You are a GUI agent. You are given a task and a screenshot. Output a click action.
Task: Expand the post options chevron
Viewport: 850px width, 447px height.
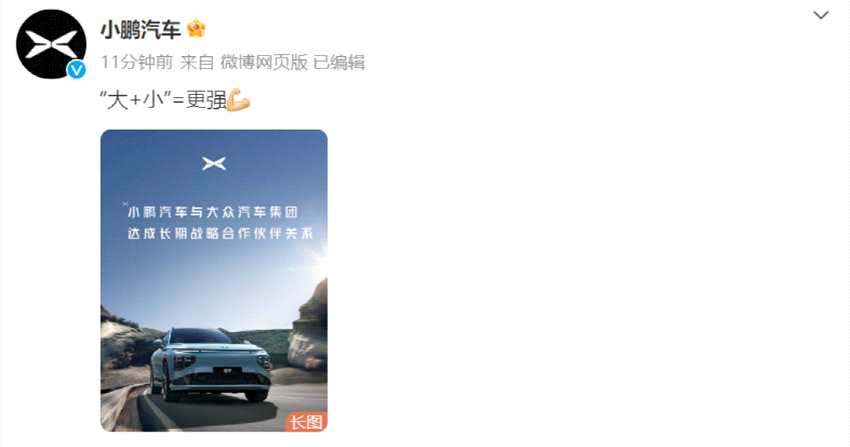click(821, 15)
